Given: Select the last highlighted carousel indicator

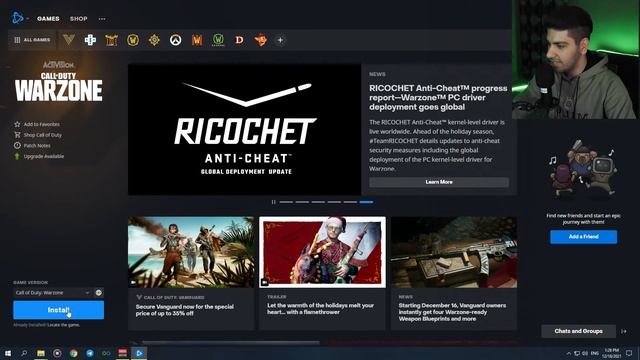Looking at the screenshot, I should click(366, 202).
